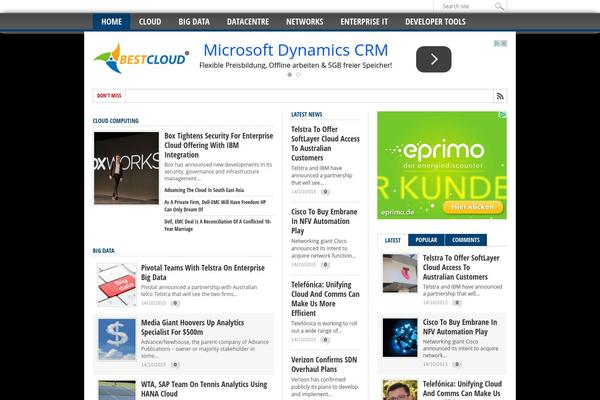Viewport: 600px width, 400px height.
Task: Open the Cloud Computing section heading
Action: 116,121
